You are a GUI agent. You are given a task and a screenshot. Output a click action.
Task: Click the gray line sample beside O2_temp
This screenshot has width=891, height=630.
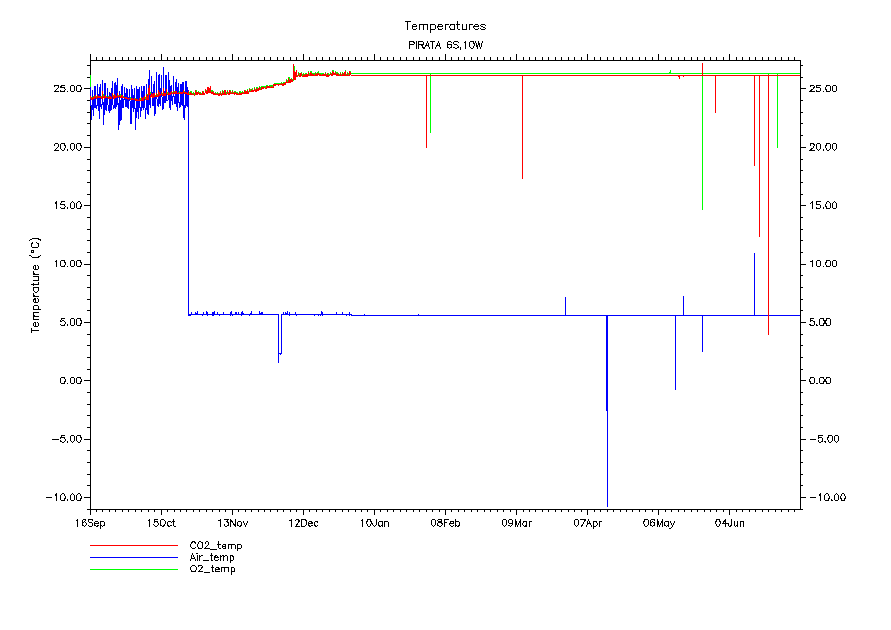[133, 569]
